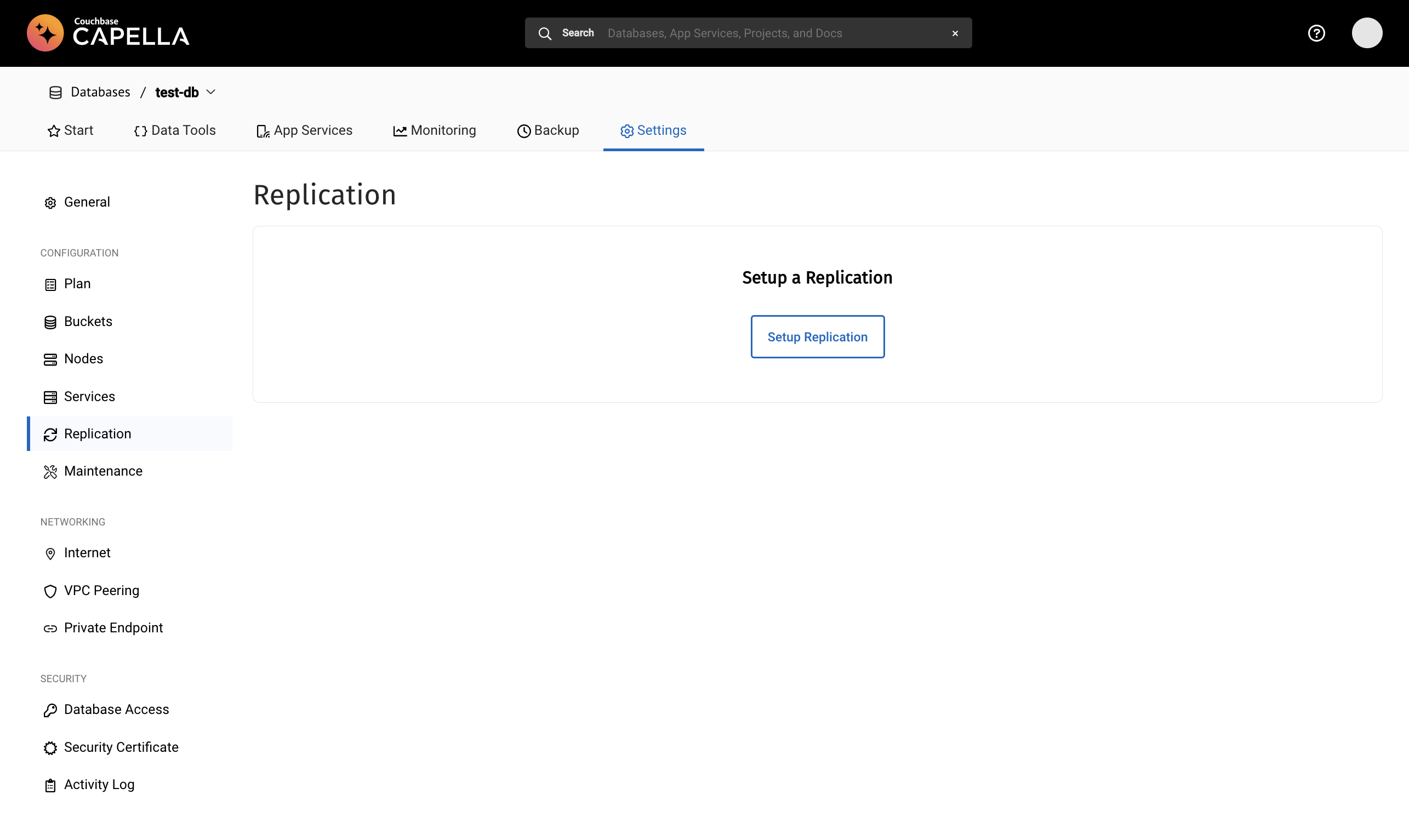Click the search magnifier icon
Image resolution: width=1409 pixels, height=840 pixels.
tap(545, 33)
